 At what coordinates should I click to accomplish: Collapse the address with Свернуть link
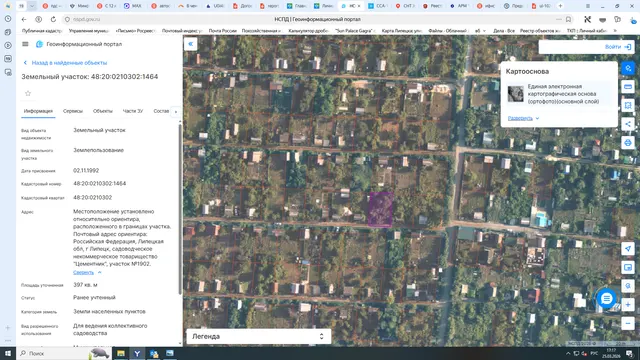click(87, 272)
